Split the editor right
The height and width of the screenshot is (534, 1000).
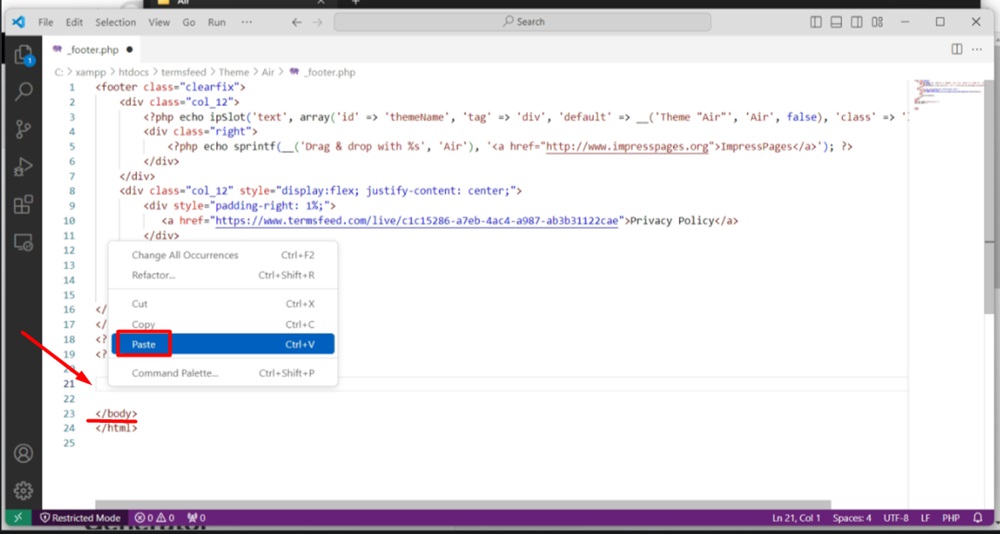tap(957, 49)
